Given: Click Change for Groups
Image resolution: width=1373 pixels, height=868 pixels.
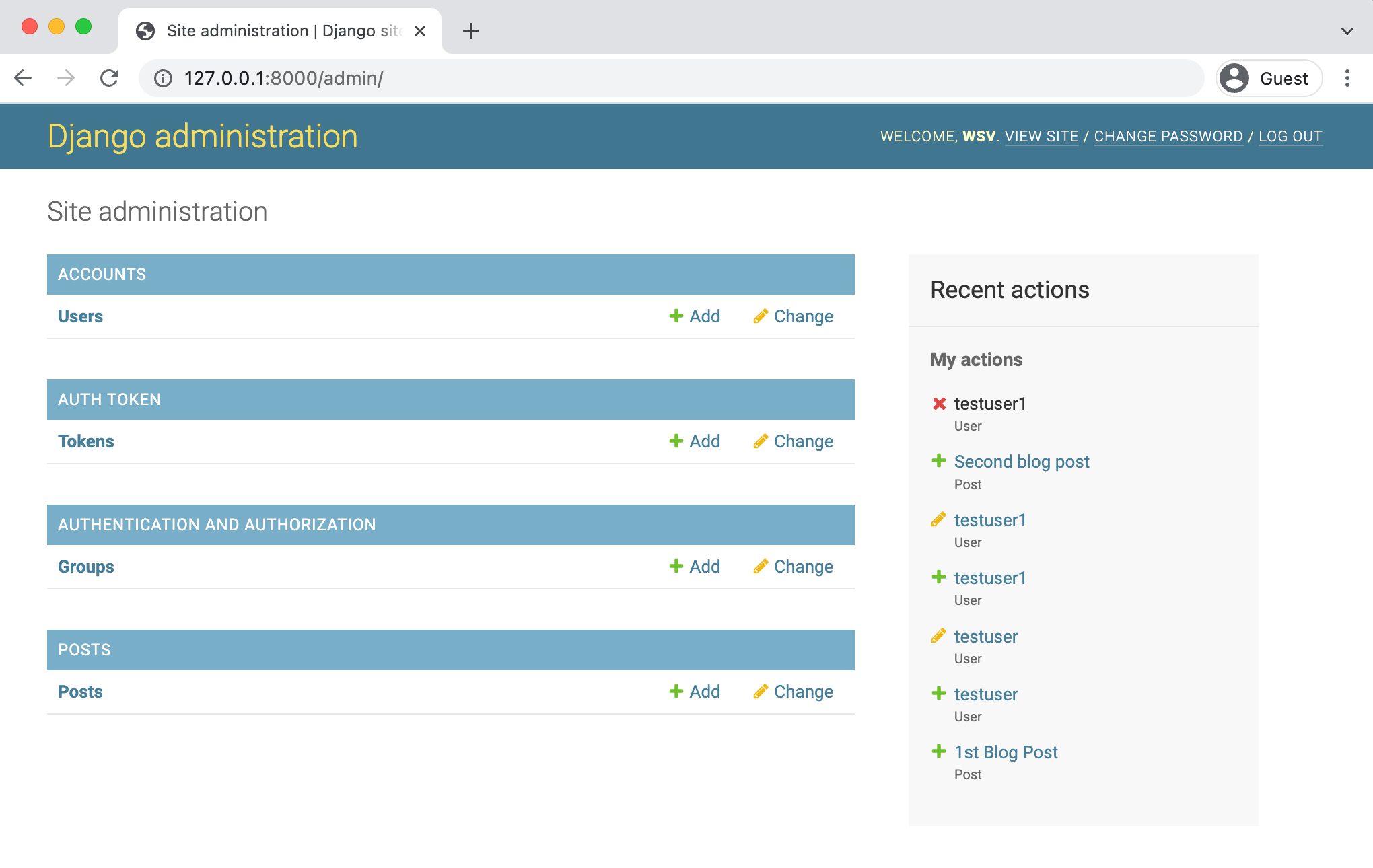Looking at the screenshot, I should coord(793,567).
